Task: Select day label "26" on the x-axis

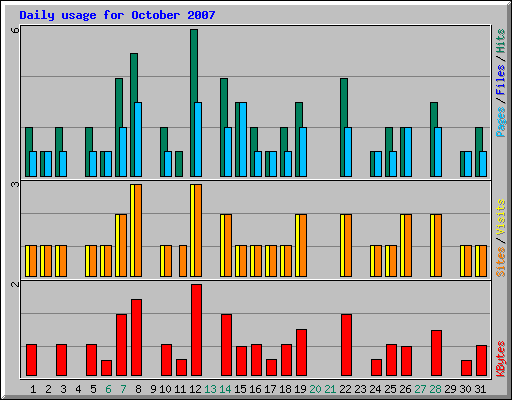Action: tap(405, 389)
